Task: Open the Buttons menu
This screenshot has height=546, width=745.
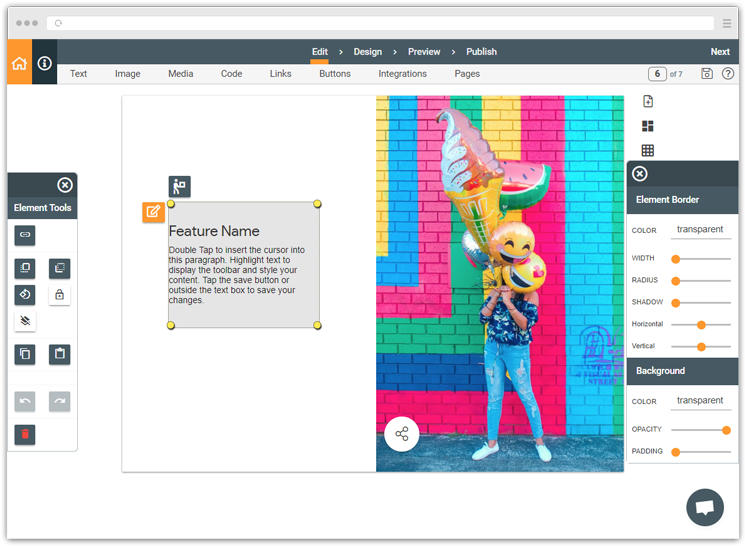Action: pyautogui.click(x=335, y=74)
